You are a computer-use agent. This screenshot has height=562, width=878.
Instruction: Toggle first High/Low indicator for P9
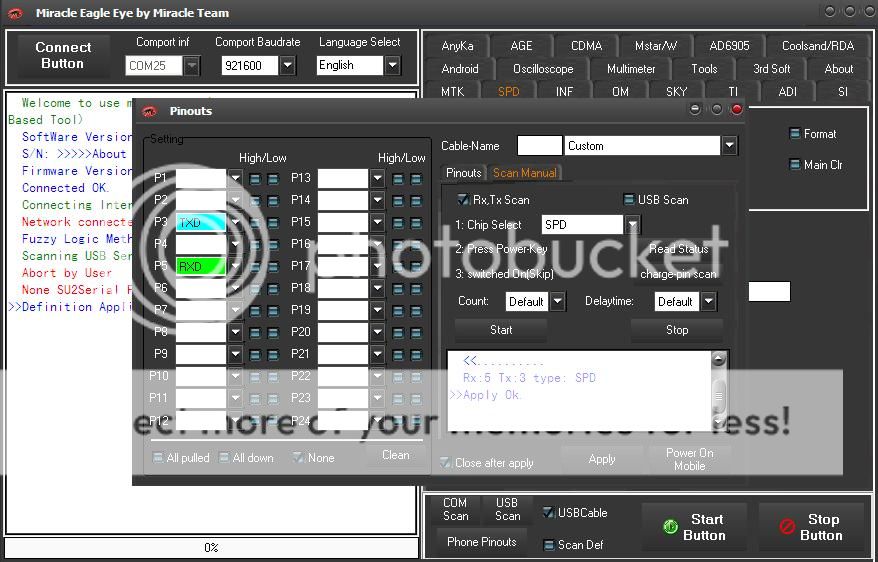(x=255, y=355)
